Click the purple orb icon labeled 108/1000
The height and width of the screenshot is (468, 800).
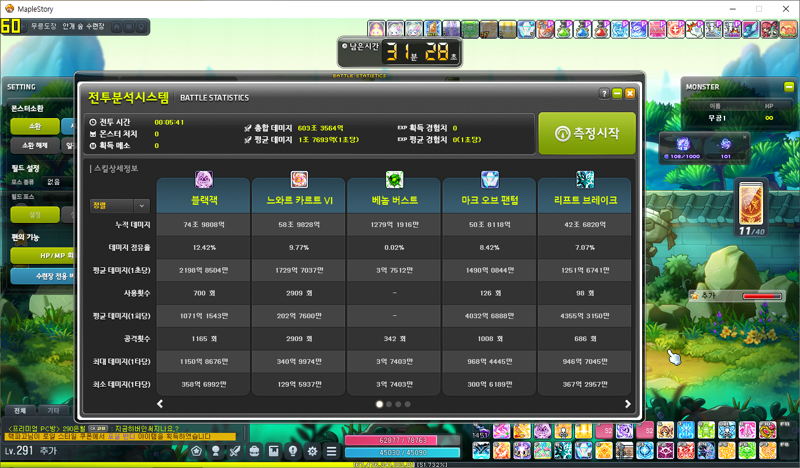(x=683, y=144)
